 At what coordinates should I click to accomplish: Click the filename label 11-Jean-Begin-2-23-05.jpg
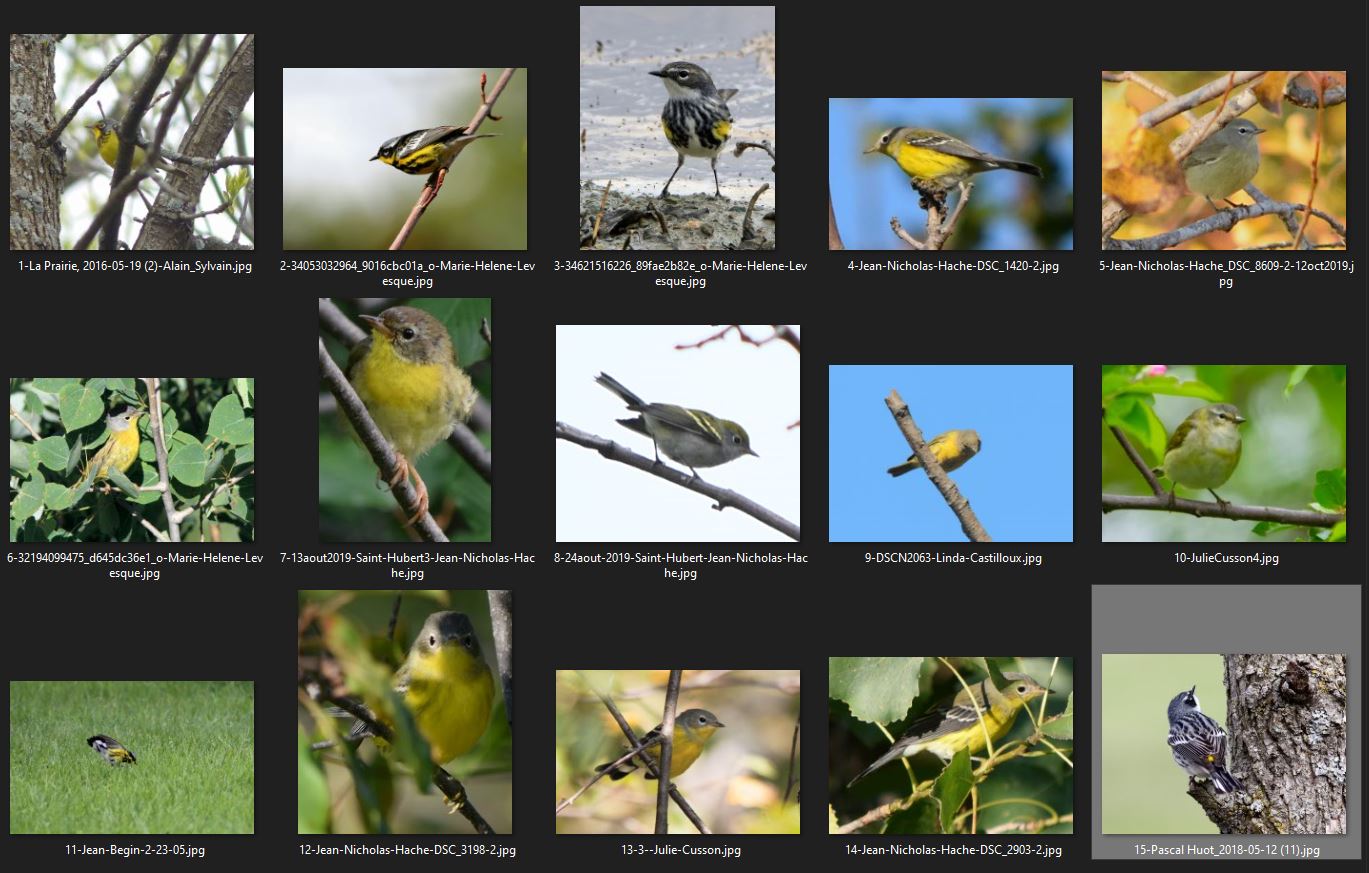pos(134,850)
